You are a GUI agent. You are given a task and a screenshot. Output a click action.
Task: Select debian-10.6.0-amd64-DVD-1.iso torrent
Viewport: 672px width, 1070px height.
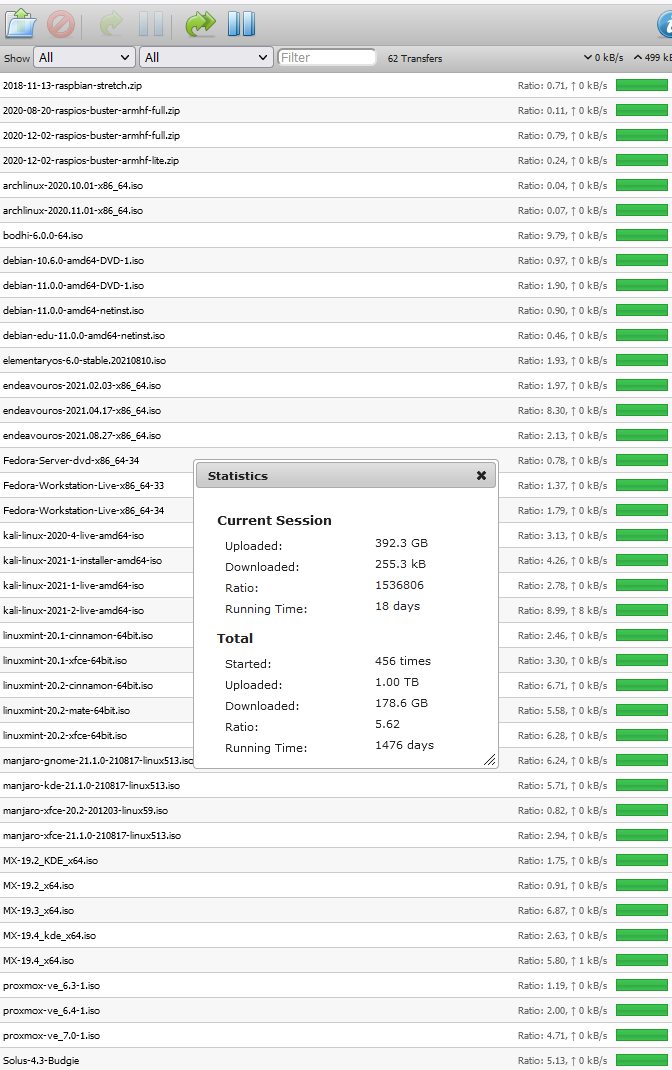(336, 261)
